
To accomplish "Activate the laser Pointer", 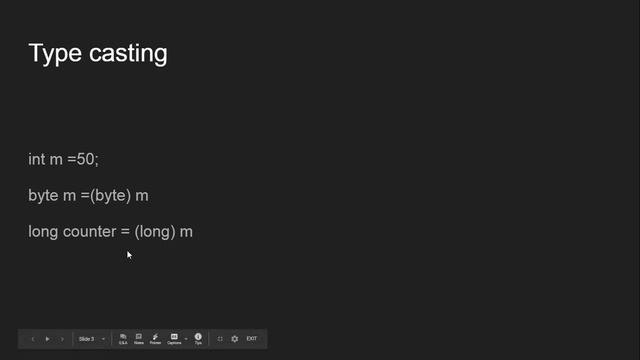I will click(x=155, y=339).
